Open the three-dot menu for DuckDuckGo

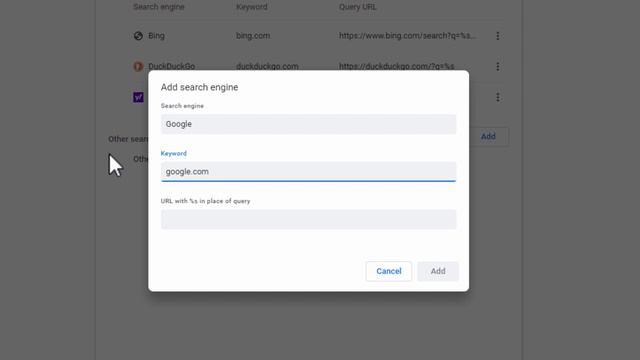point(498,67)
